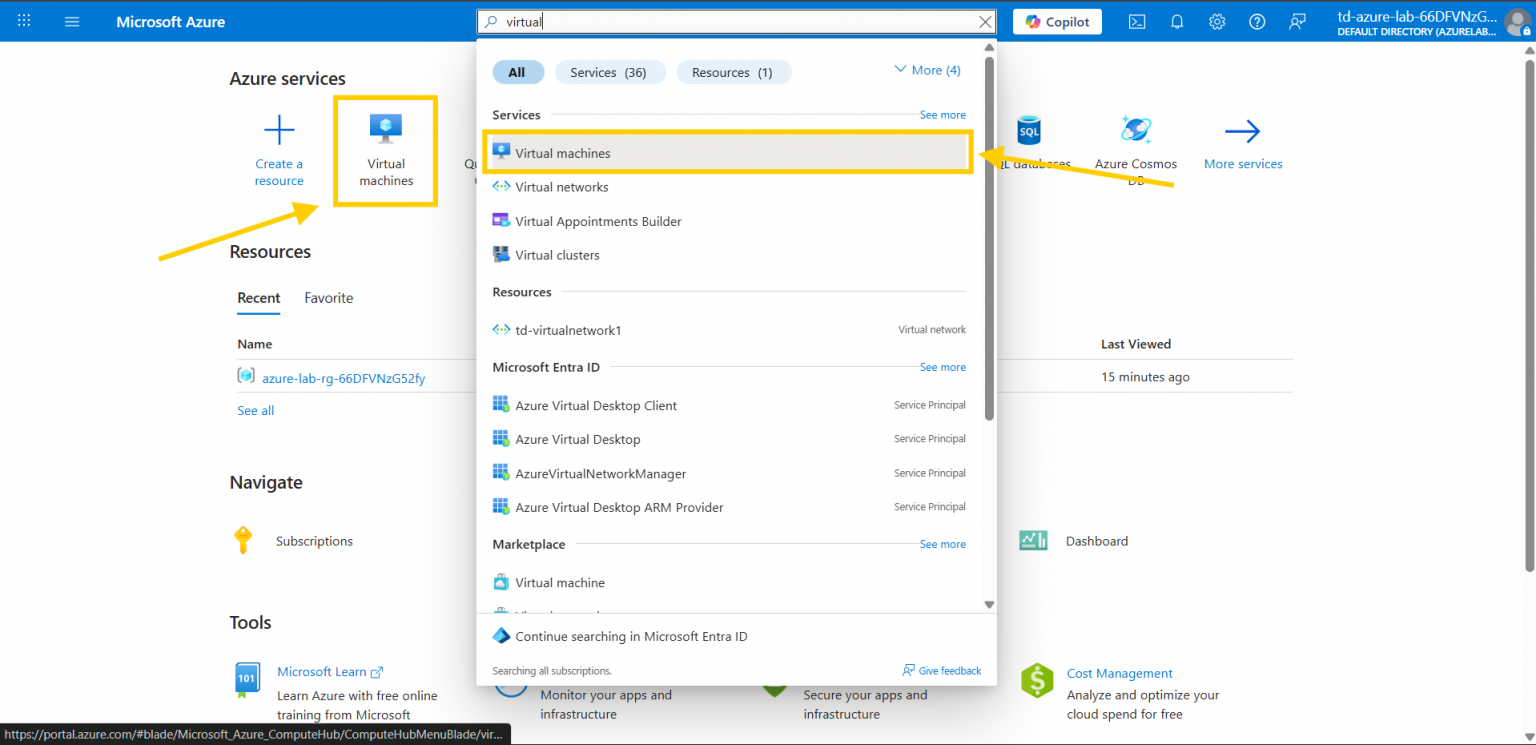Switch to the Favorite resources tab
The width and height of the screenshot is (1536, 745).
coord(329,298)
